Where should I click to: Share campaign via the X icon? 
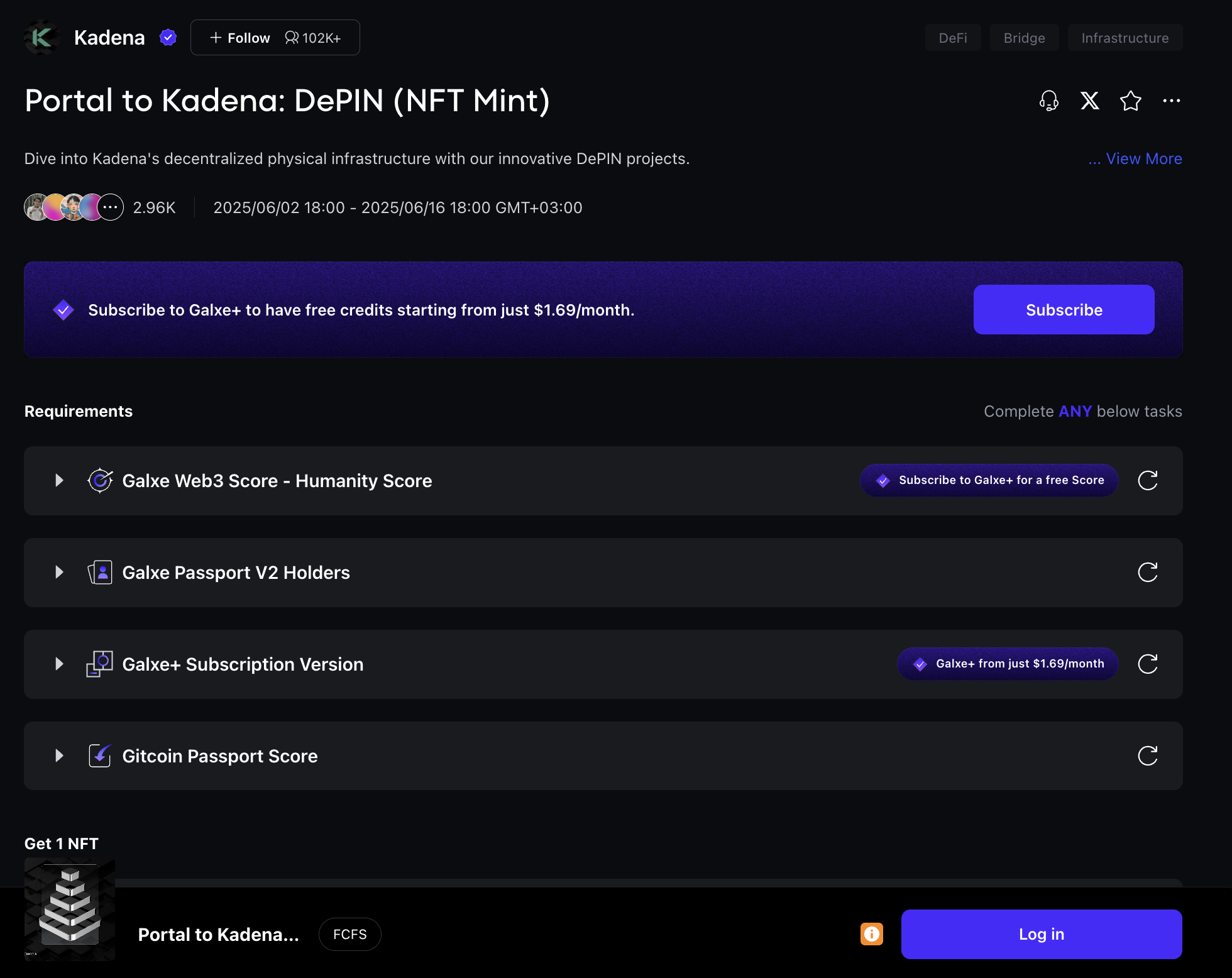(1090, 101)
